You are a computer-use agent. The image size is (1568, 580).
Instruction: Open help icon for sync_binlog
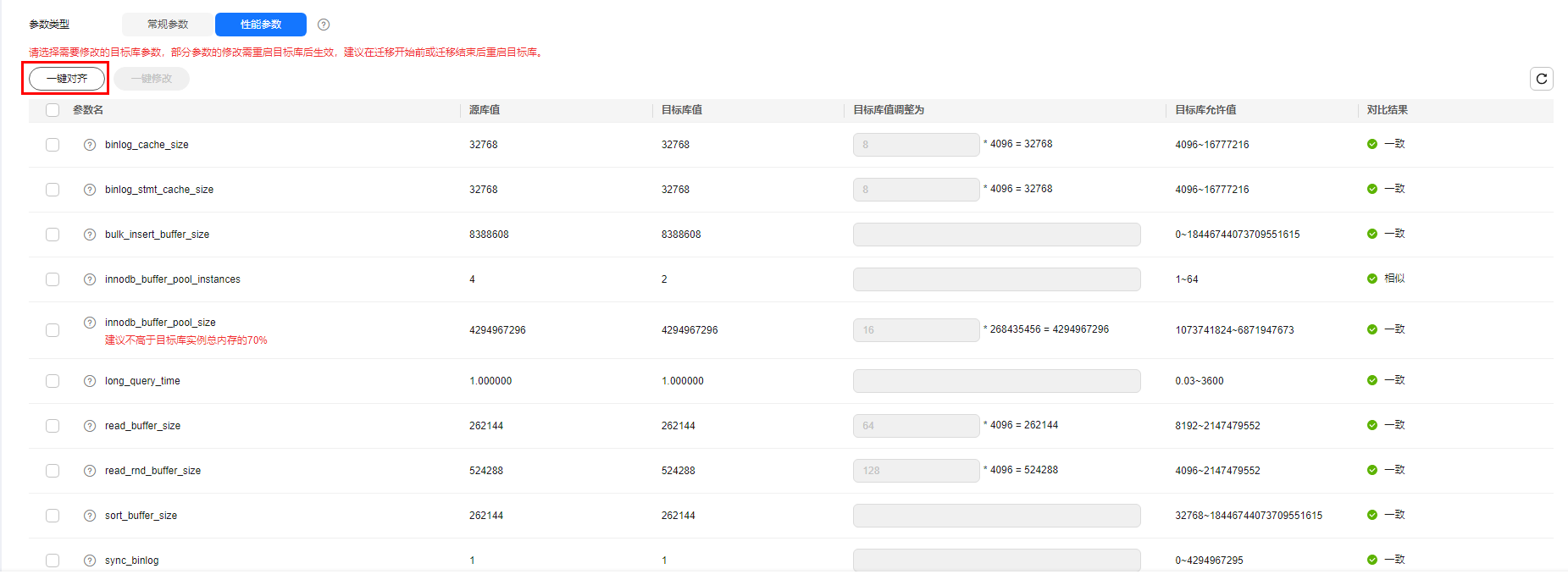click(90, 561)
